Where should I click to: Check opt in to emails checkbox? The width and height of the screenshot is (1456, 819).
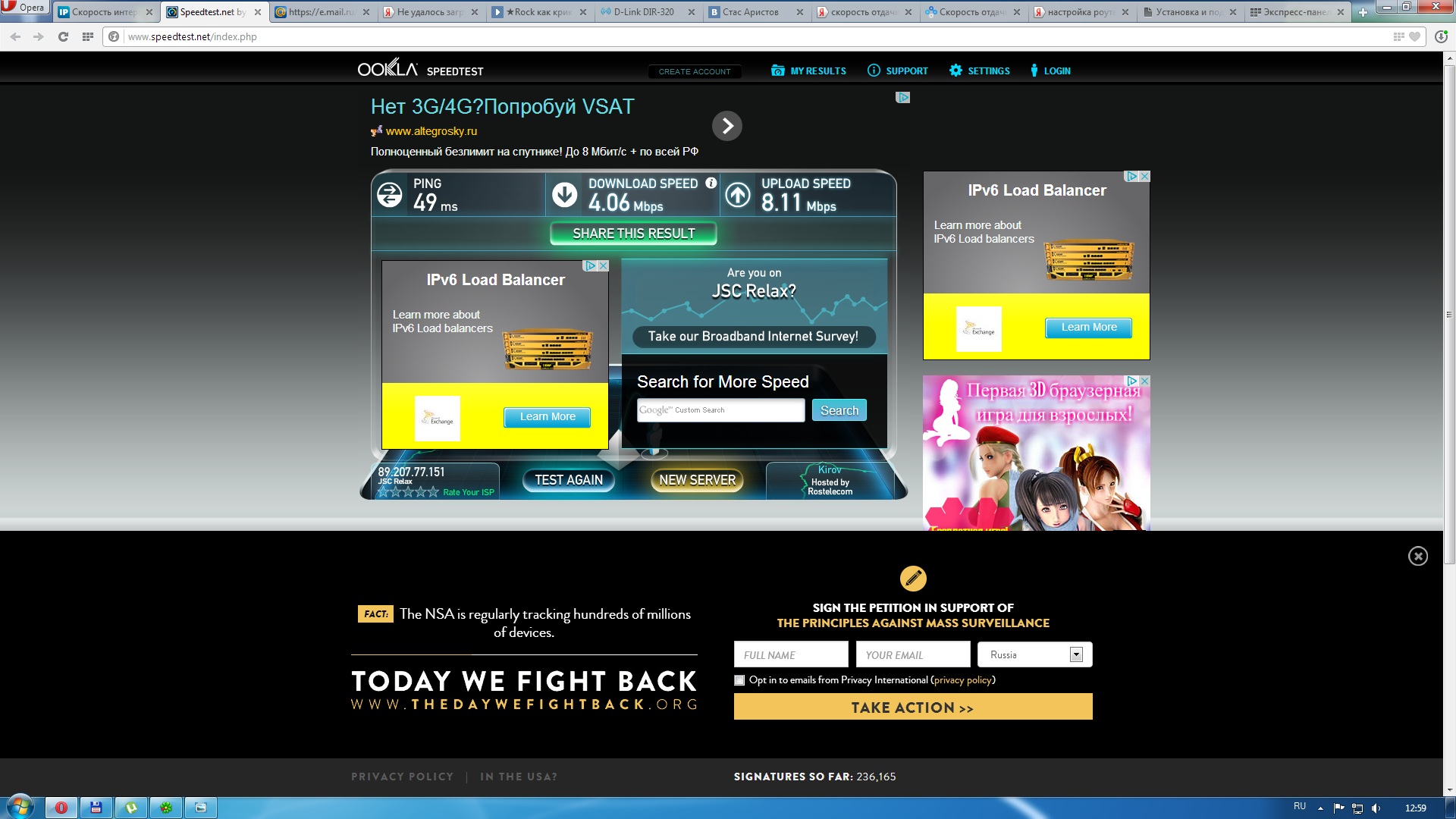739,680
